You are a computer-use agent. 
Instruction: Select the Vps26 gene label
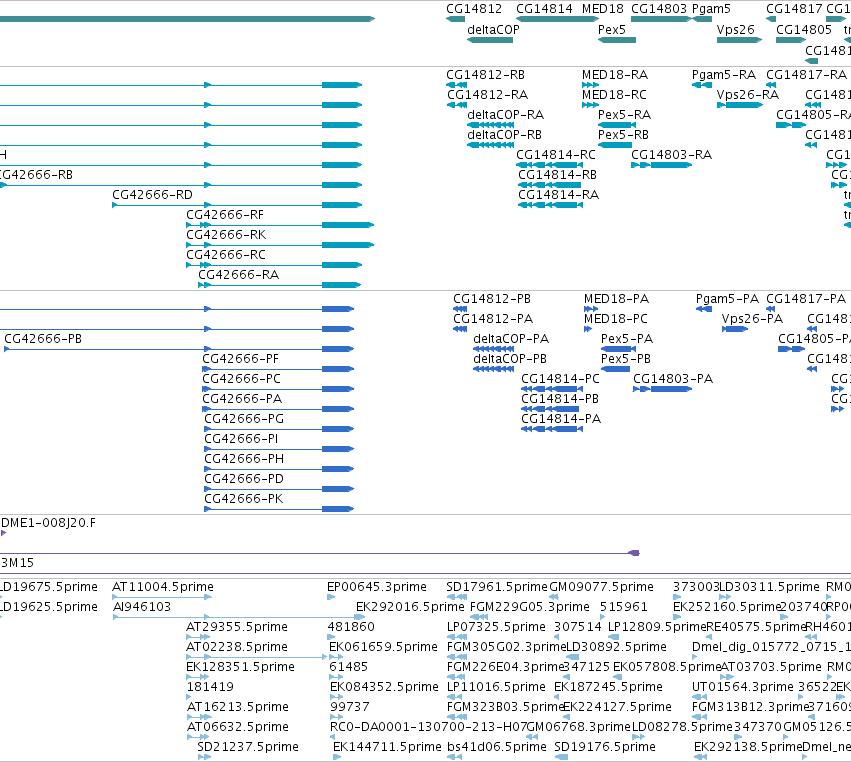[x=735, y=30]
